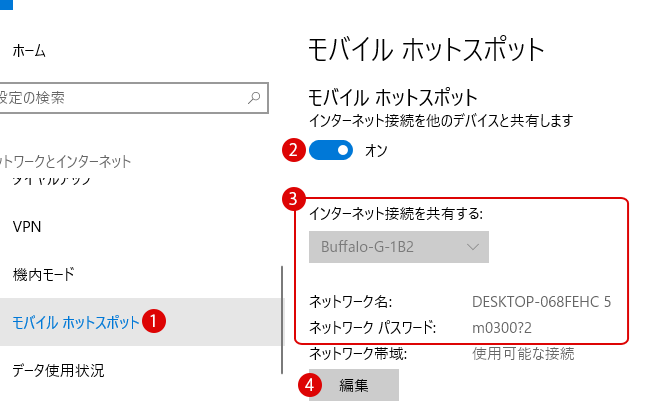Viewport: 665px width, 408px height.
Task: Click the chevron arrow on the connection dropdown
Action: click(x=473, y=247)
